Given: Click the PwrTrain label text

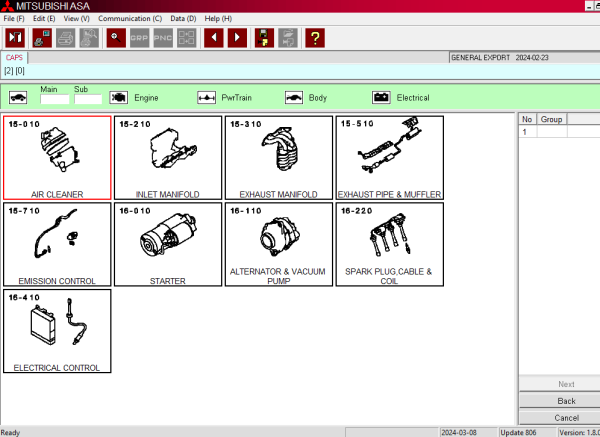Looking at the screenshot, I should pyautogui.click(x=236, y=98).
